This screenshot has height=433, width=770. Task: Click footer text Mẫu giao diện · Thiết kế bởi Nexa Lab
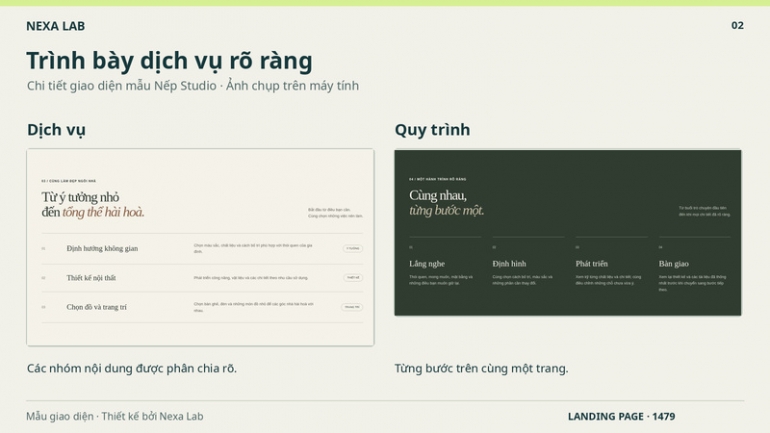pyautogui.click(x=115, y=416)
